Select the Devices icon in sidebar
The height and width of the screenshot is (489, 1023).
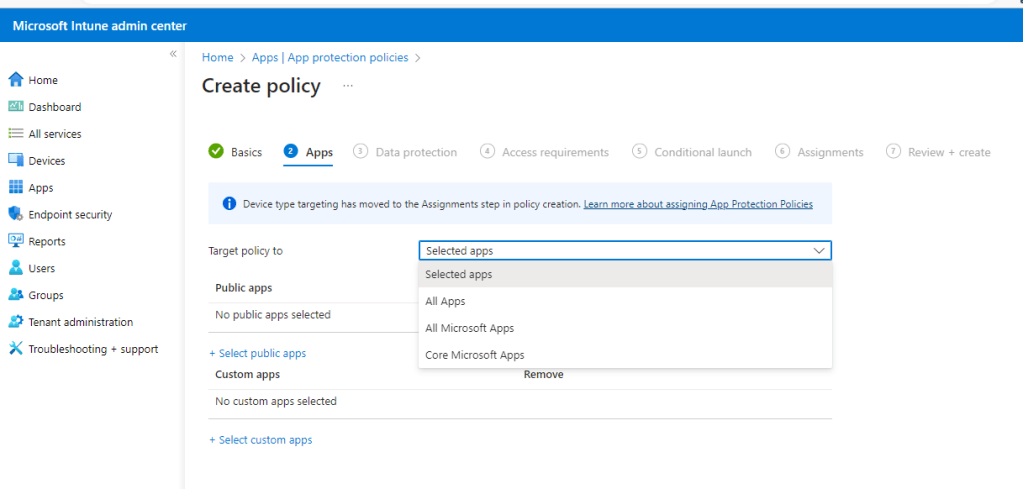tap(15, 161)
